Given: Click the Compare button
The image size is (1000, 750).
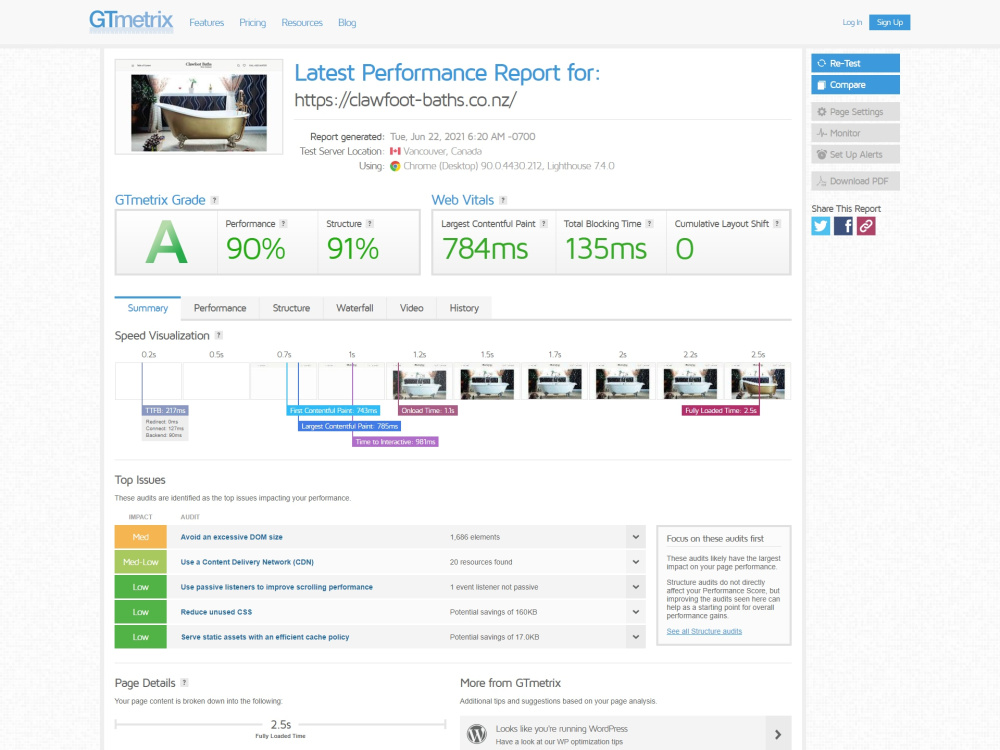Looking at the screenshot, I should click(x=855, y=85).
